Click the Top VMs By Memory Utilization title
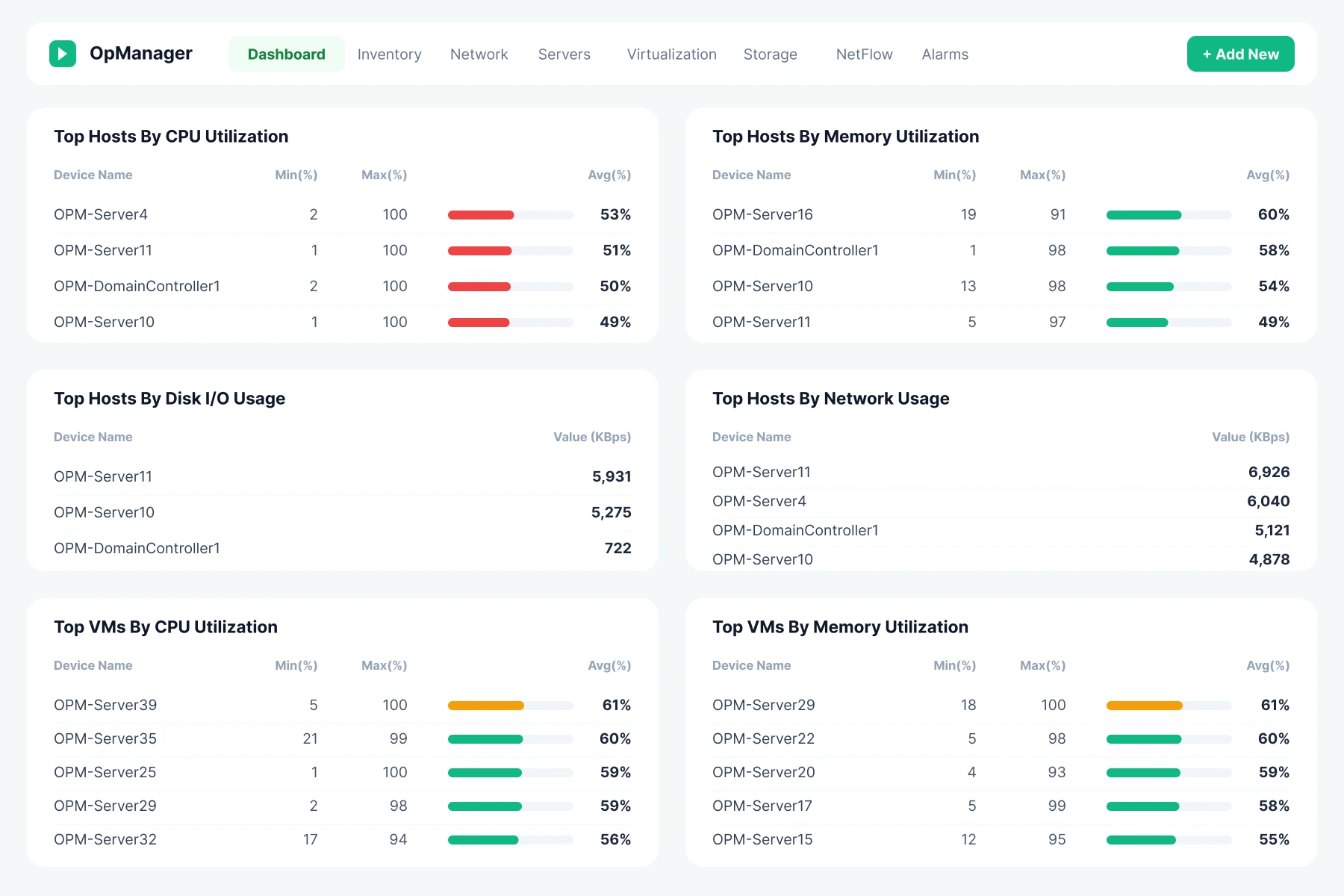The height and width of the screenshot is (896, 1344). point(840,627)
